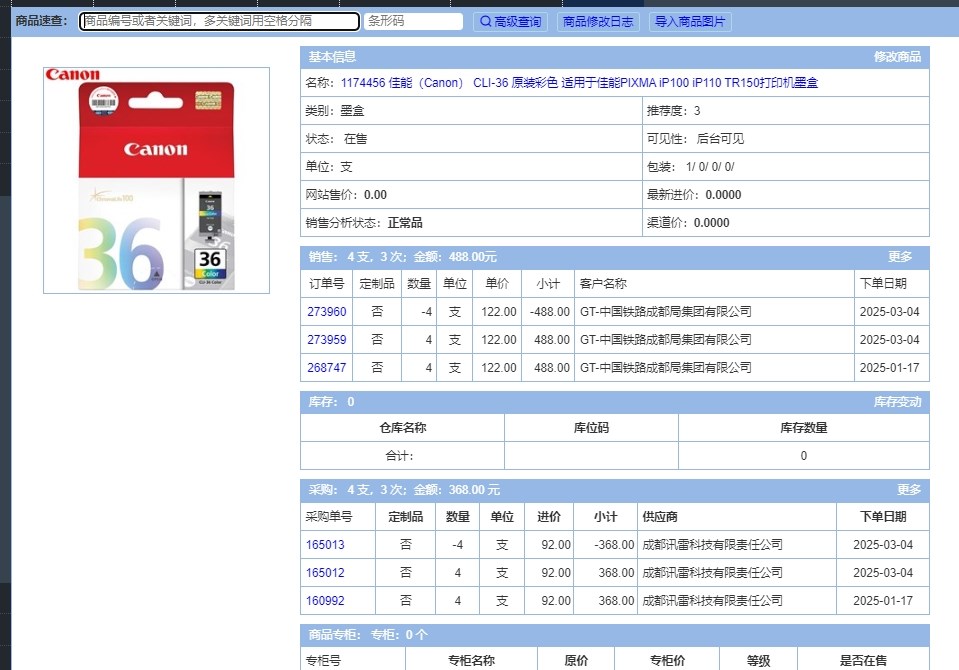This screenshot has width=959, height=670.
Task: Click 导入商品图片 button
Action: [x=690, y=22]
